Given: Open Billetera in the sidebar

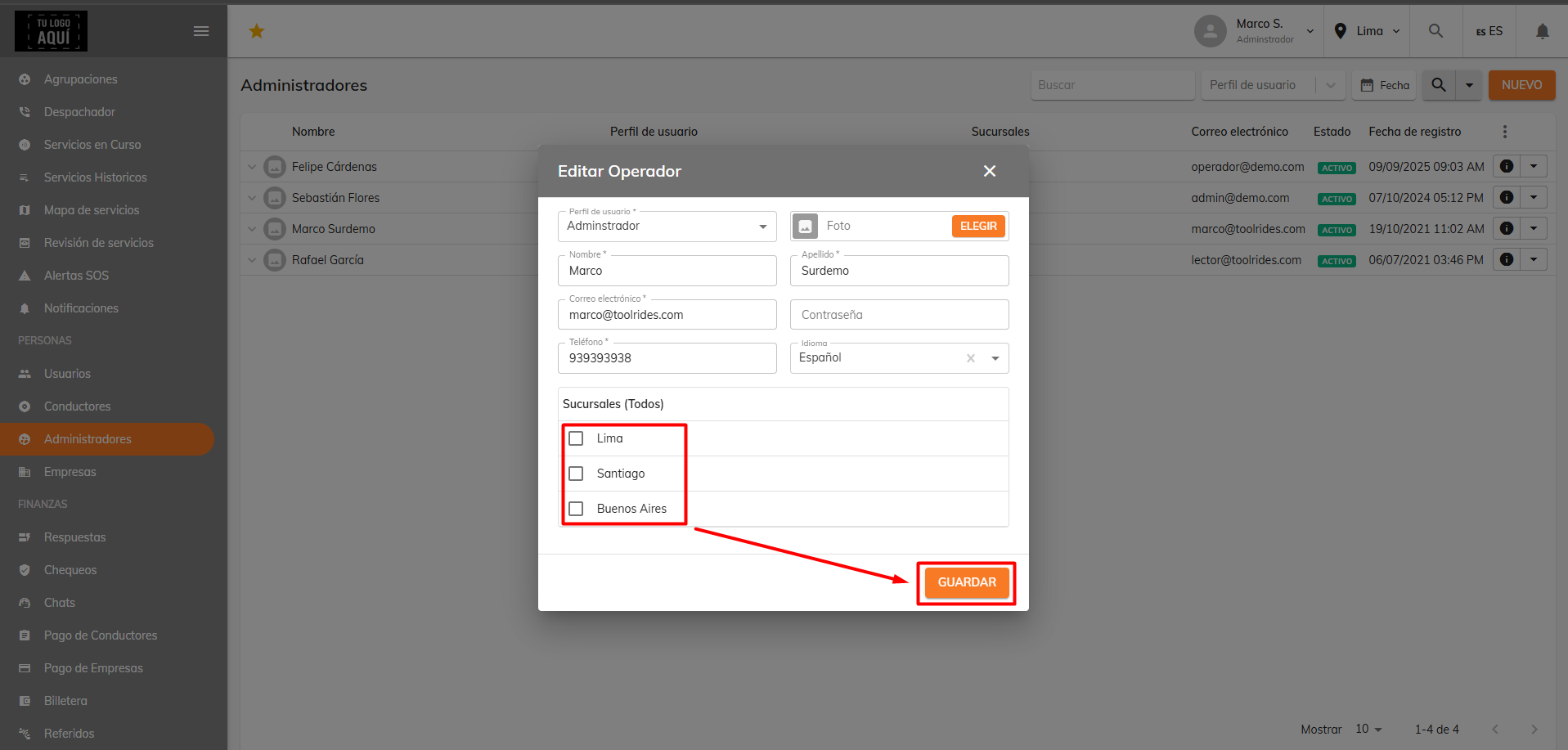Looking at the screenshot, I should coord(65,701).
